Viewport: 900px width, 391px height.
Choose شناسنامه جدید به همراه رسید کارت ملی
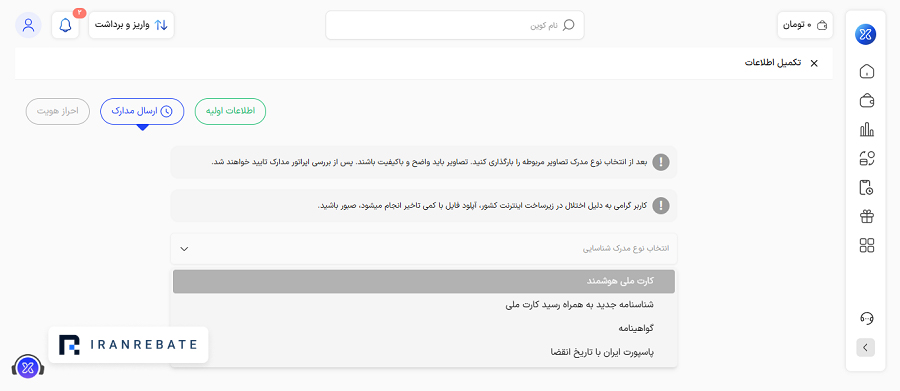coord(424,305)
